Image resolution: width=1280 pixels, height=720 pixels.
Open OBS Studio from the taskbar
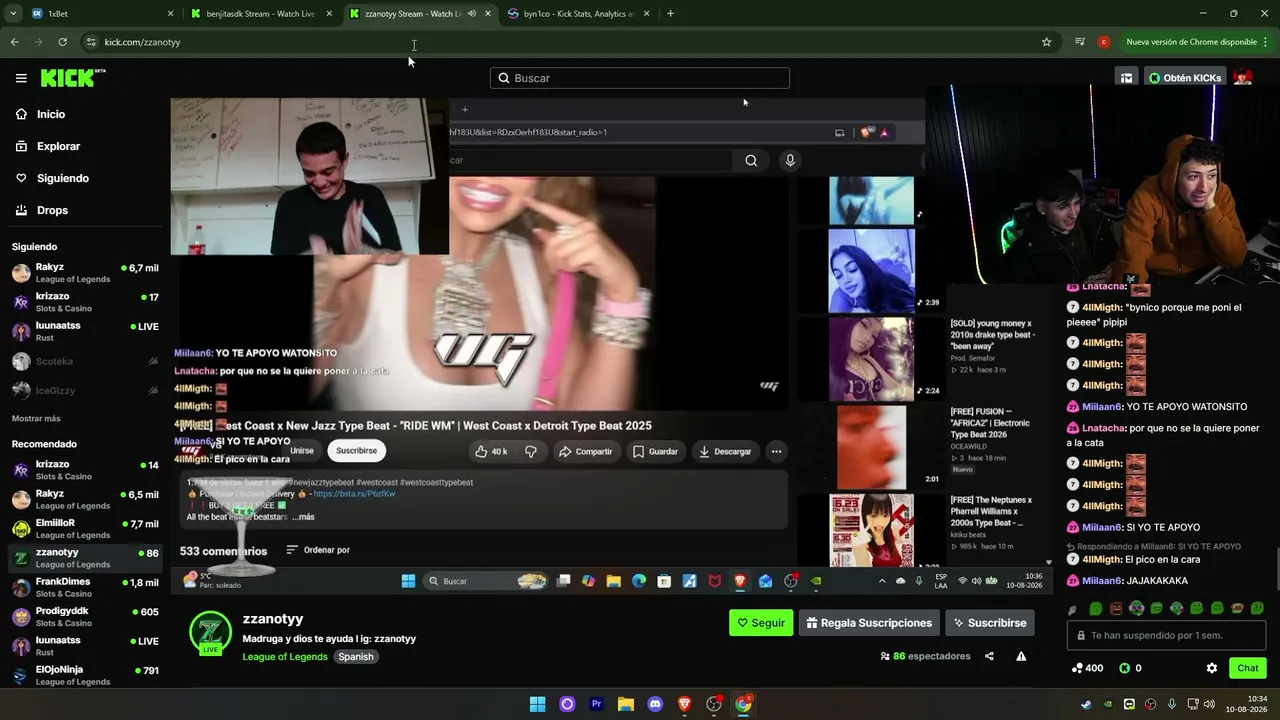pyautogui.click(x=714, y=704)
